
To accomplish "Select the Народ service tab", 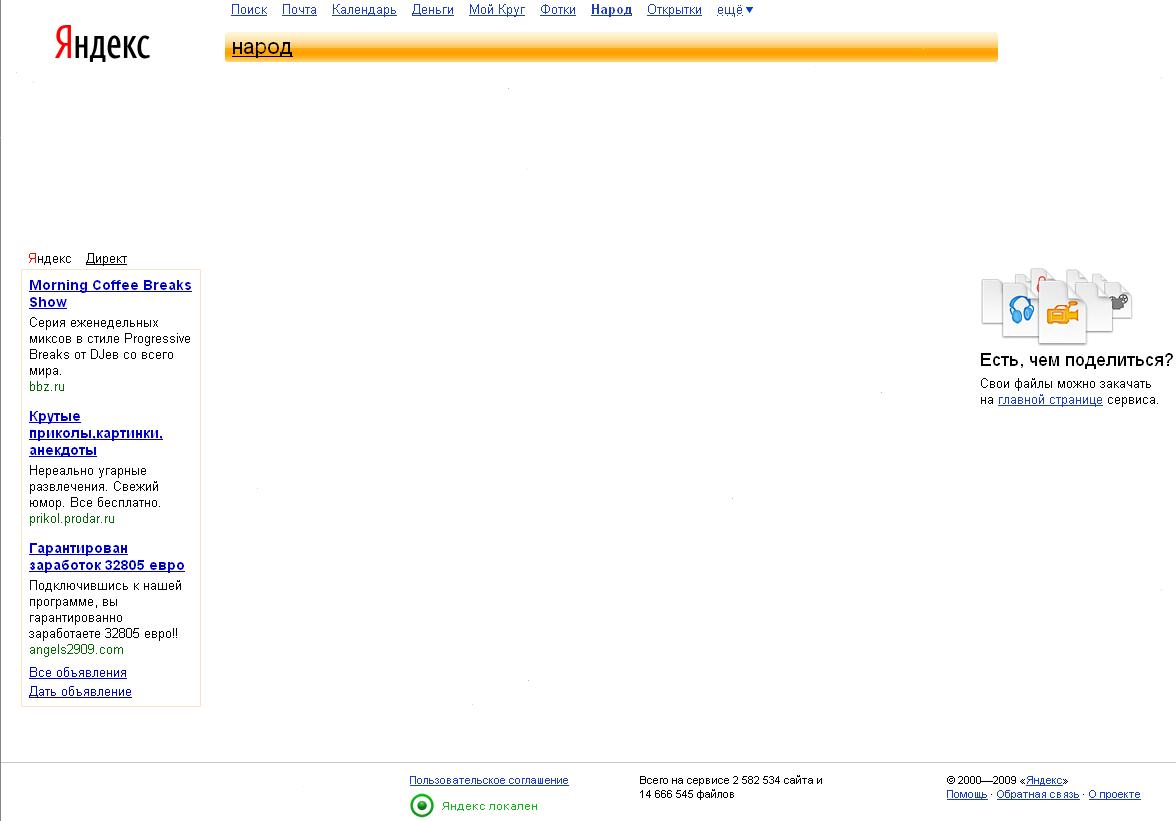I will pyautogui.click(x=611, y=10).
